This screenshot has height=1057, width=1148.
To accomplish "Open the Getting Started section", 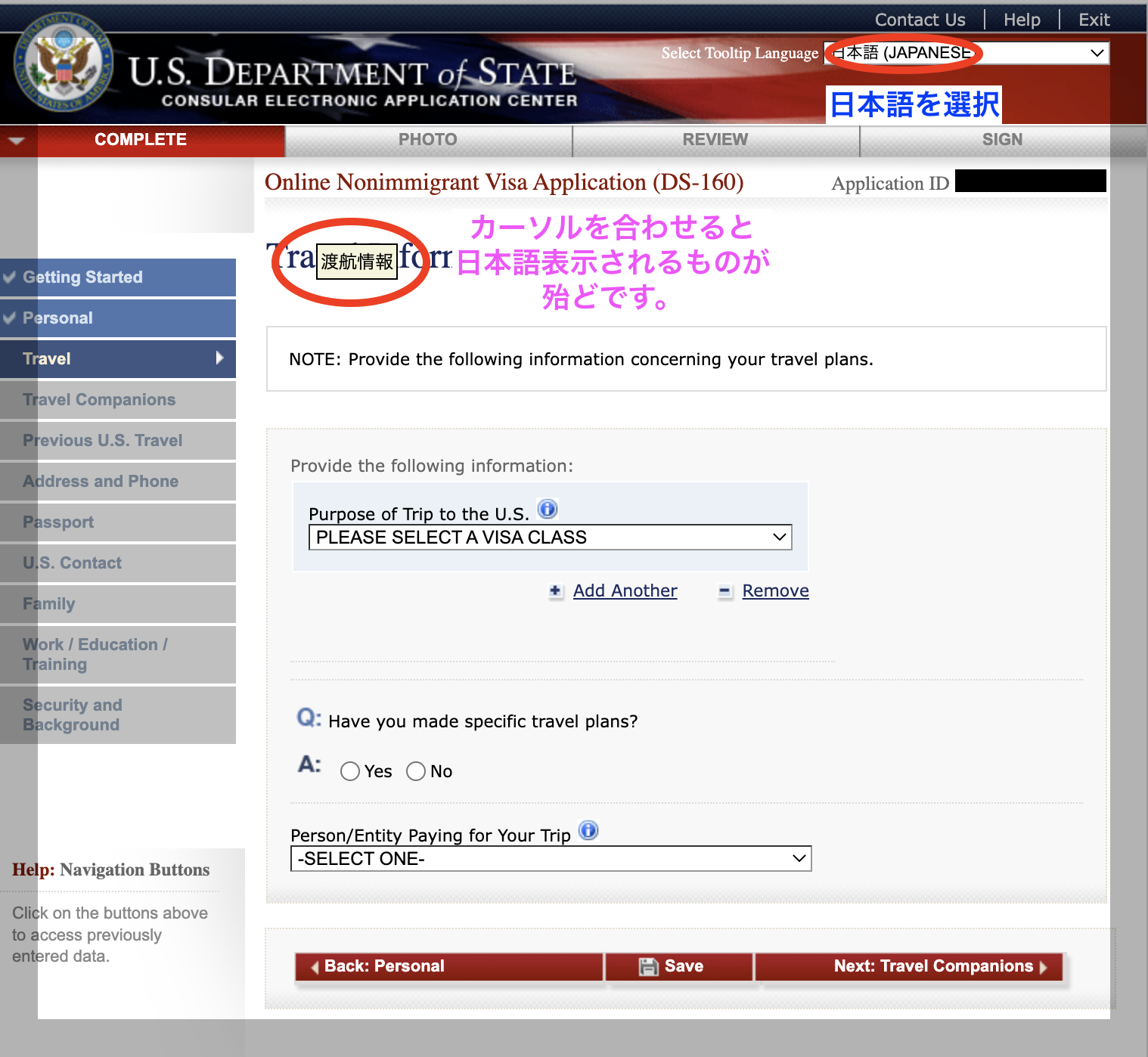I will 118,277.
